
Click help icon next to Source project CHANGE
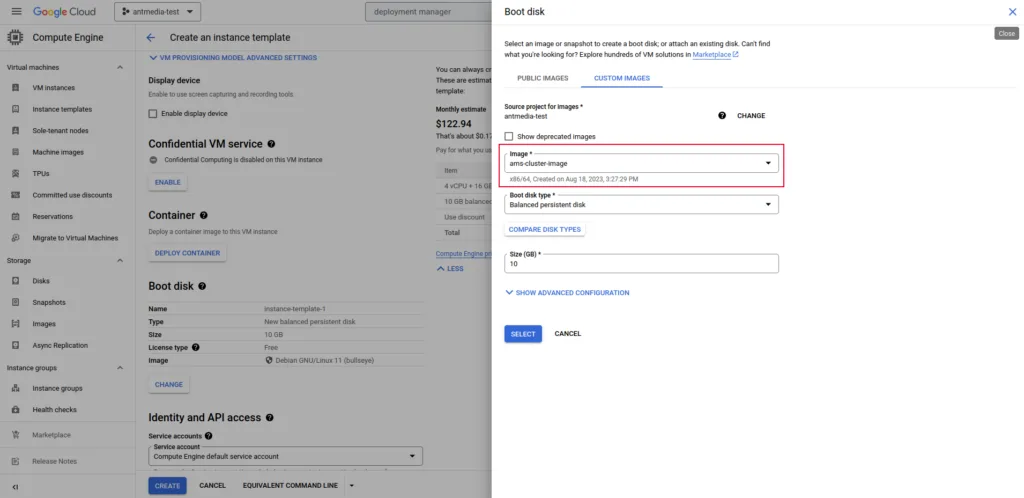pyautogui.click(x=722, y=116)
